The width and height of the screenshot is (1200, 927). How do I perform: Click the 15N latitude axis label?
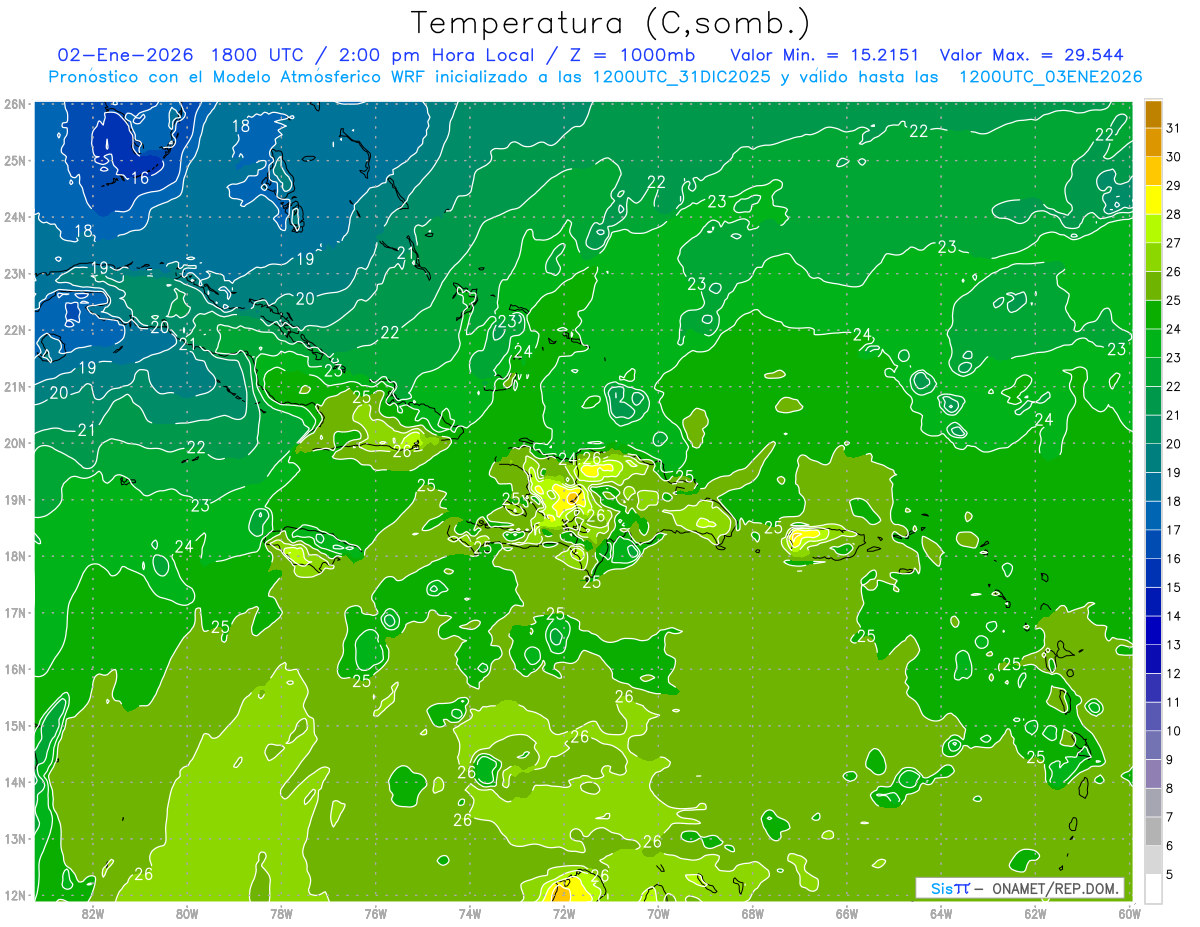click(x=15, y=726)
